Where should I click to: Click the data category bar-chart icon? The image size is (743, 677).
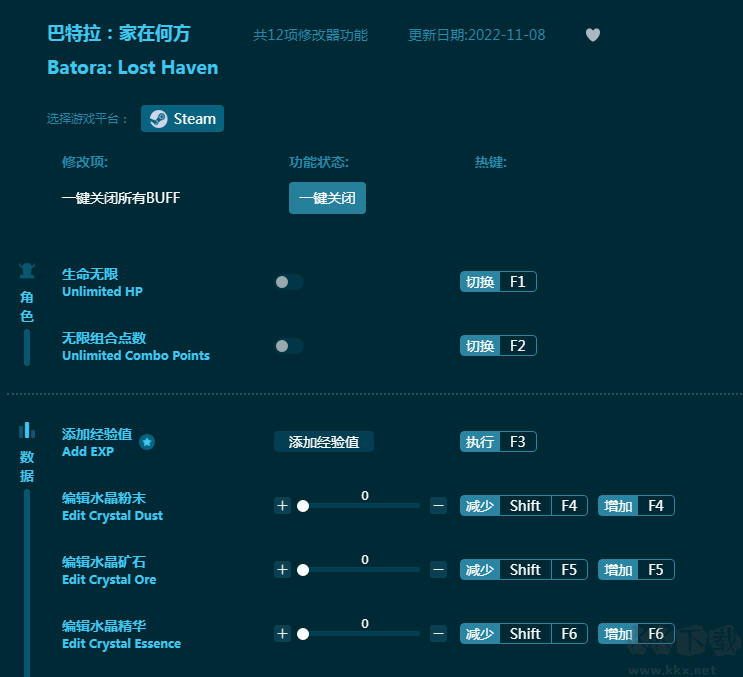[27, 430]
